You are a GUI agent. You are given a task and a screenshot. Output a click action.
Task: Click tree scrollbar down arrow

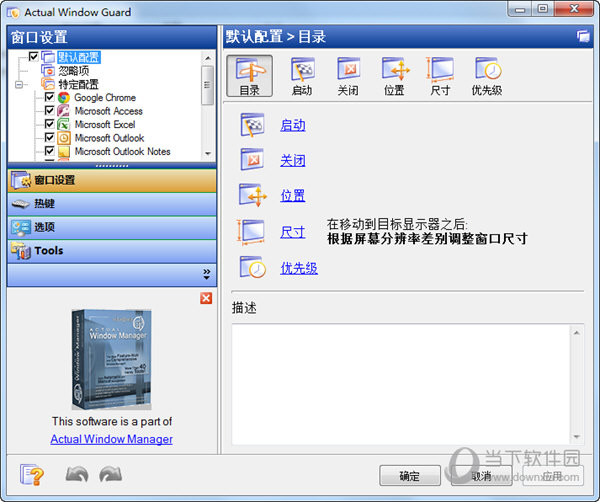[207, 153]
